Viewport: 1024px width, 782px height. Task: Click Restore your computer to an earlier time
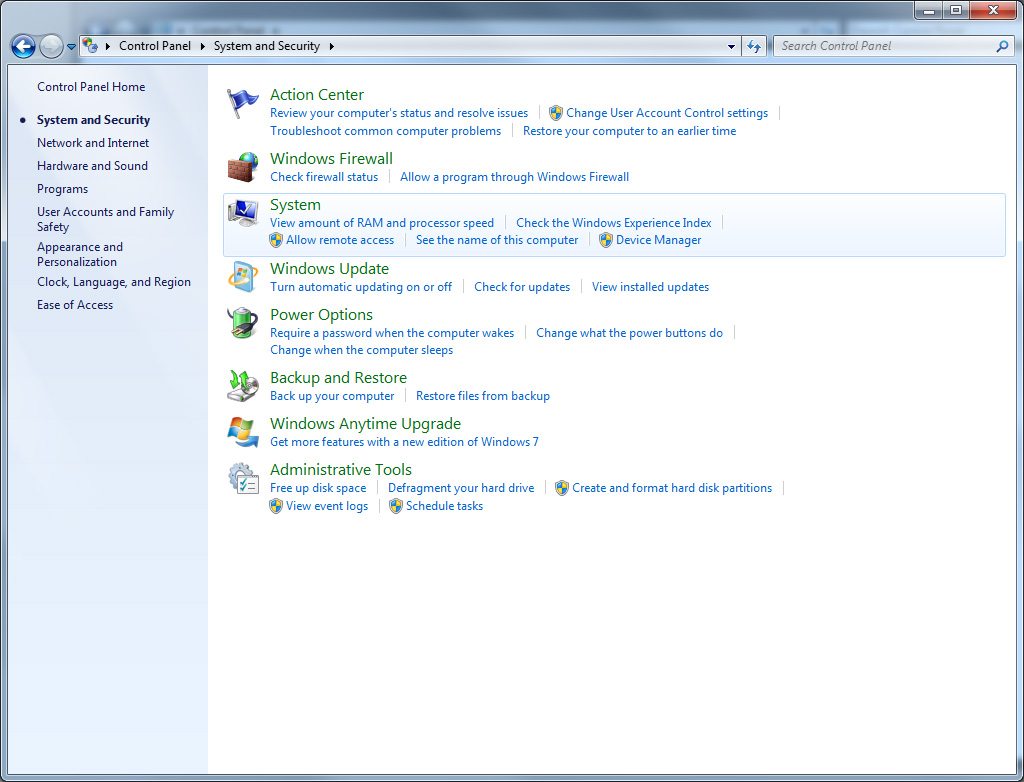click(x=629, y=131)
